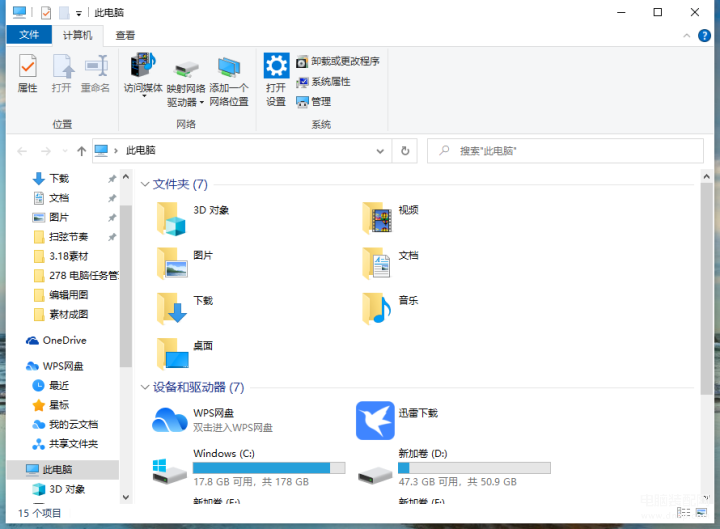Screen dimensions: 720x529
Task: Click the search box for This PC
Action: [x=565, y=151]
